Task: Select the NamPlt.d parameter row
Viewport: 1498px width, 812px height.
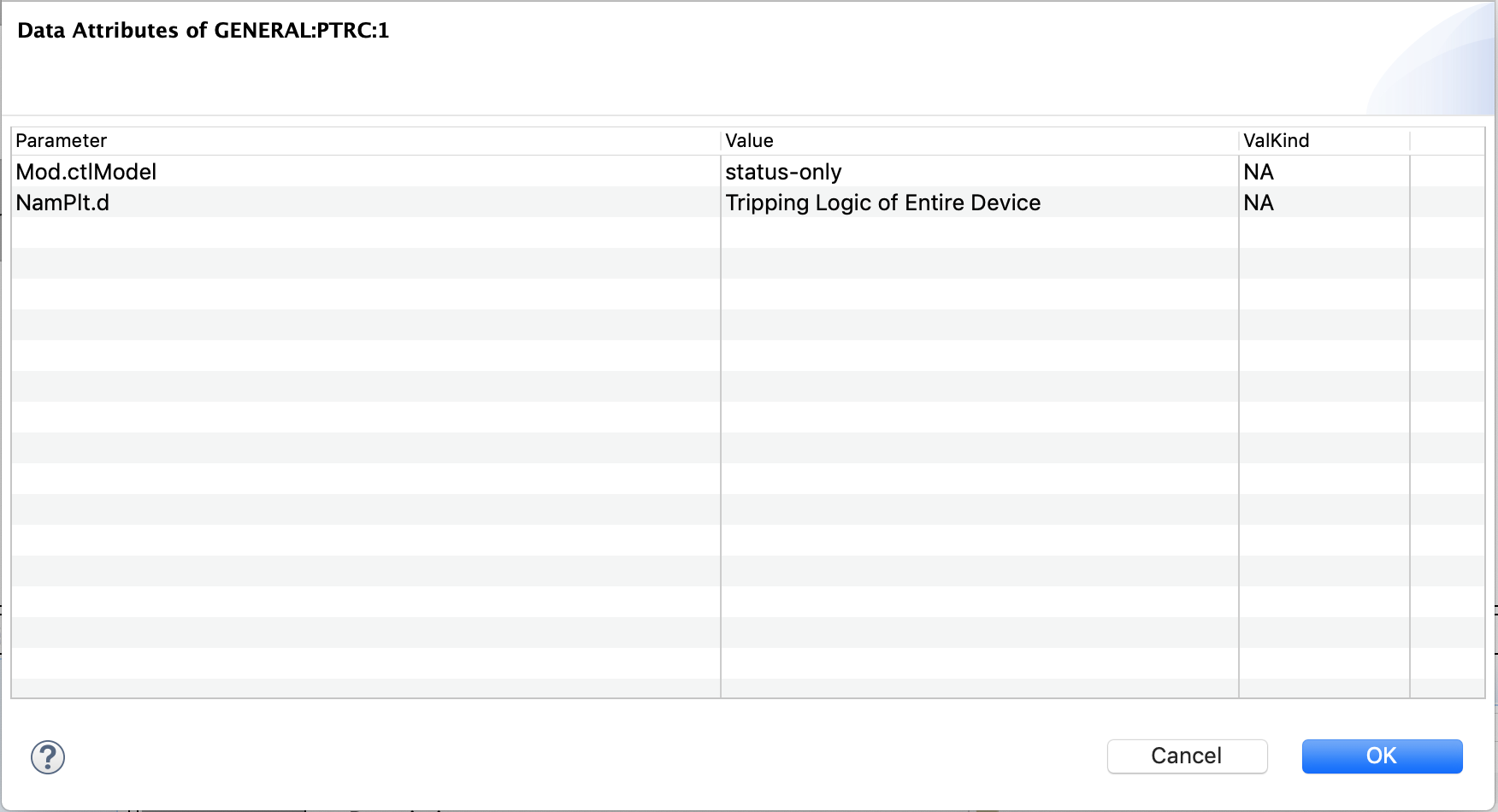Action: click(63, 203)
